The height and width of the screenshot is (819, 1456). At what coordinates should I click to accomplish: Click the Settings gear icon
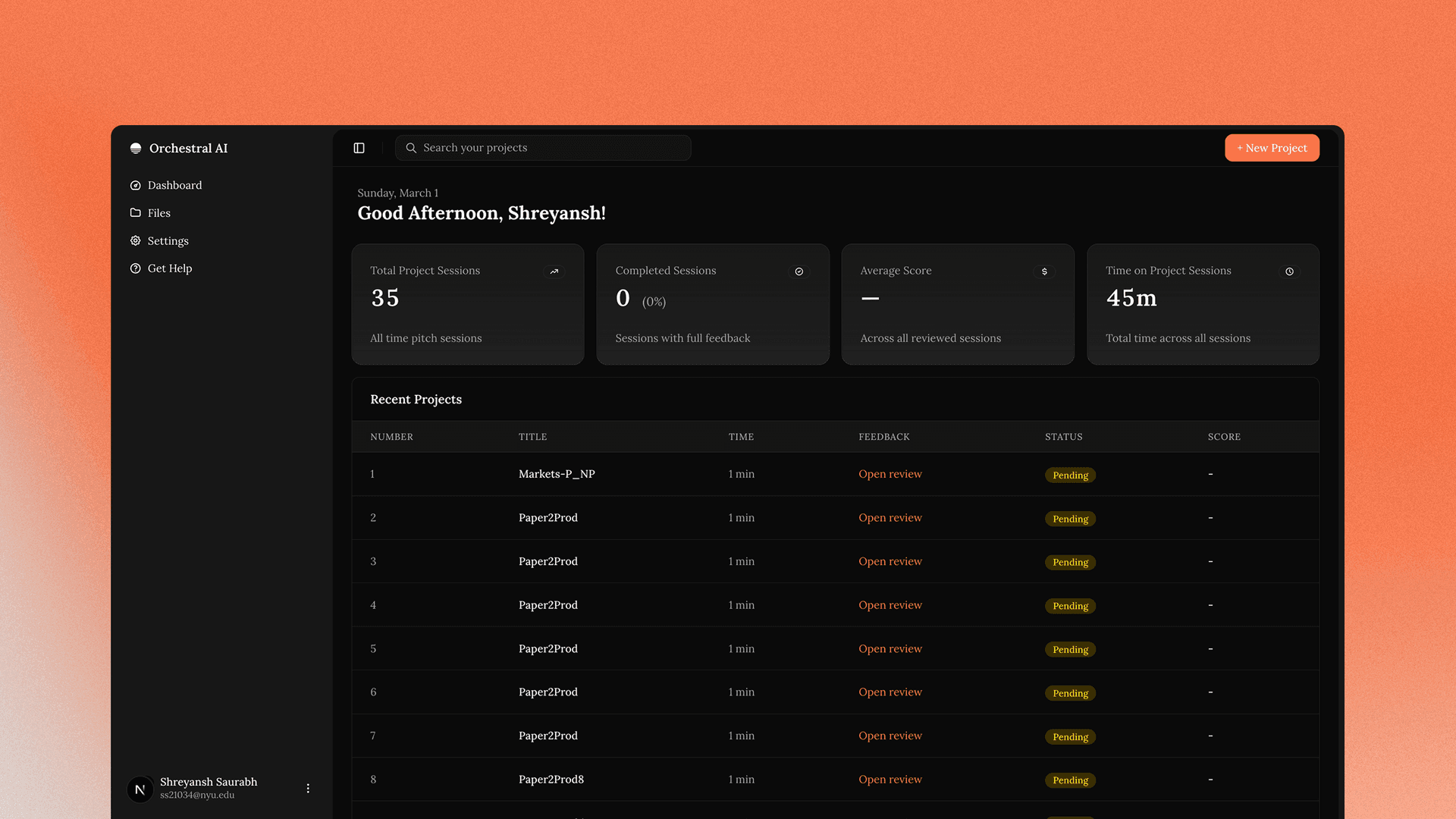click(x=136, y=240)
